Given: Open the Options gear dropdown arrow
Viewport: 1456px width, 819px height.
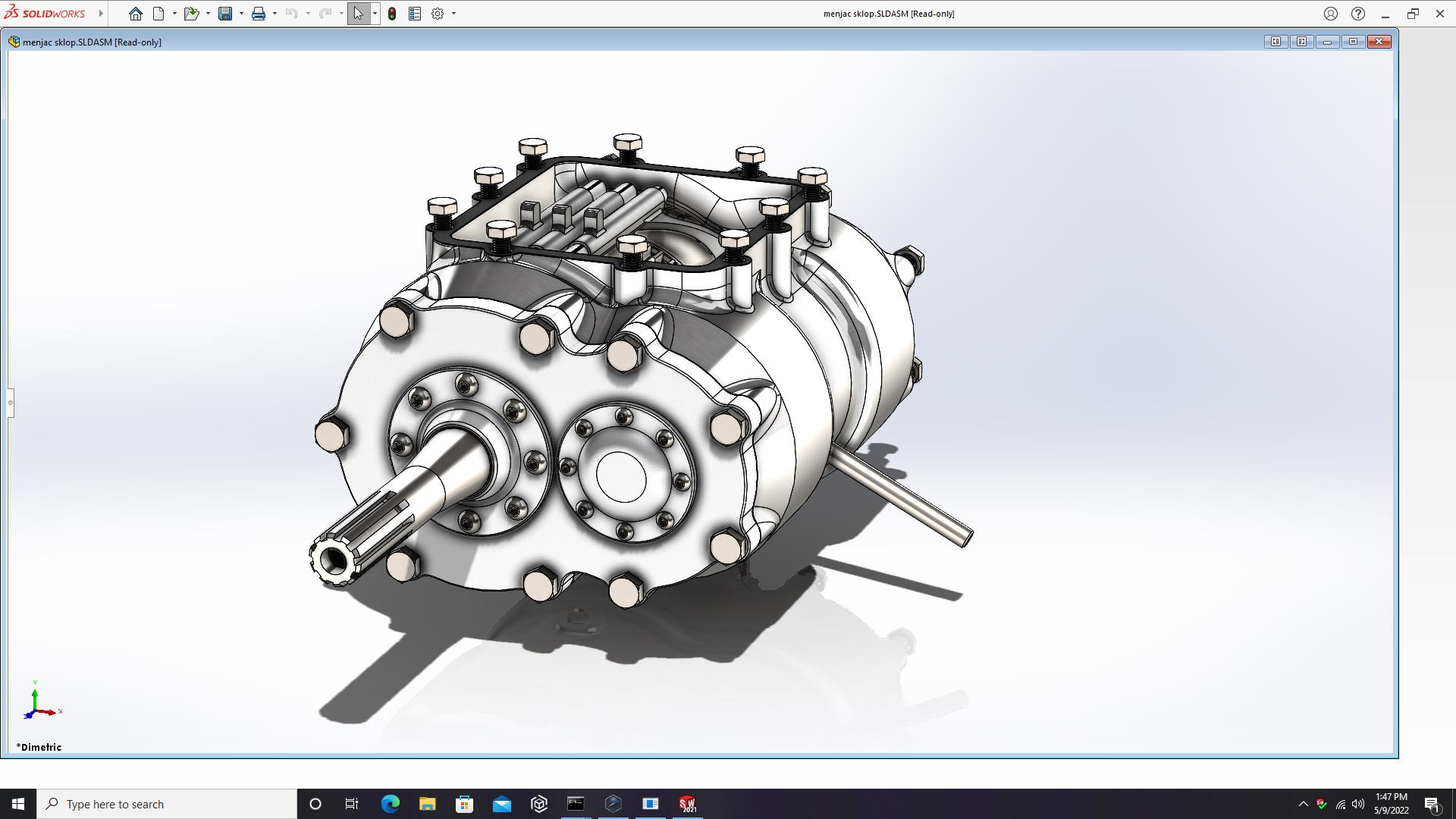Looking at the screenshot, I should (x=453, y=14).
